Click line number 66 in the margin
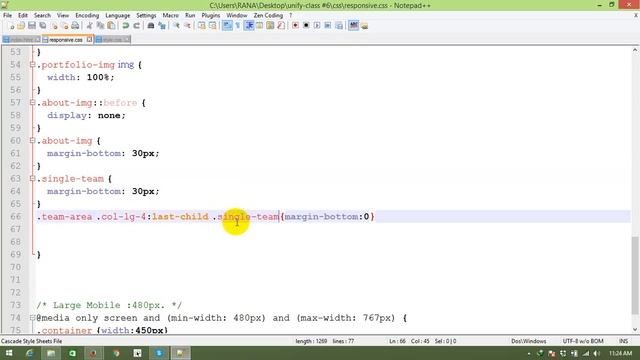 pos(16,216)
